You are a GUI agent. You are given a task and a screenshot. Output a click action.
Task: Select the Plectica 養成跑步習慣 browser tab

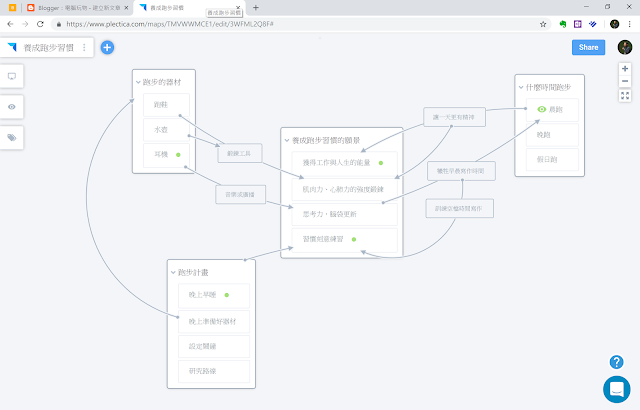188,8
